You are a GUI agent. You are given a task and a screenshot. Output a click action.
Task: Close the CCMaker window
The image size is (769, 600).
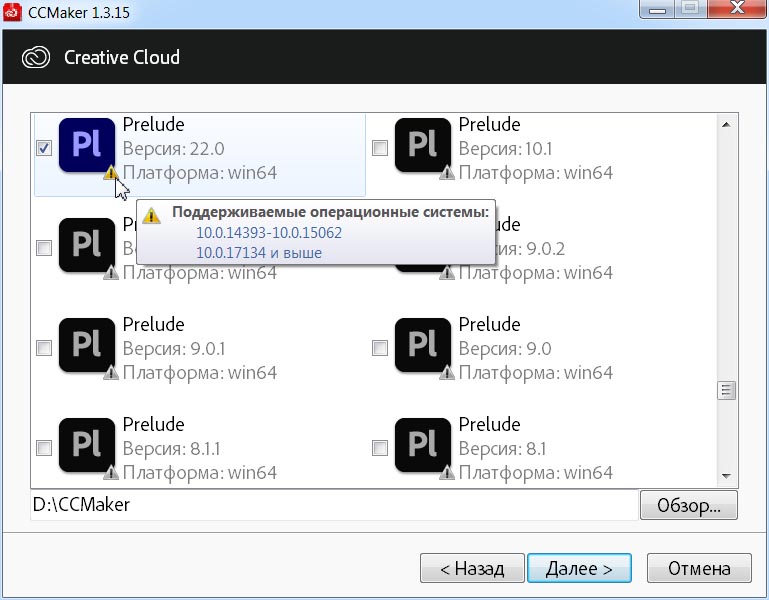click(x=737, y=9)
